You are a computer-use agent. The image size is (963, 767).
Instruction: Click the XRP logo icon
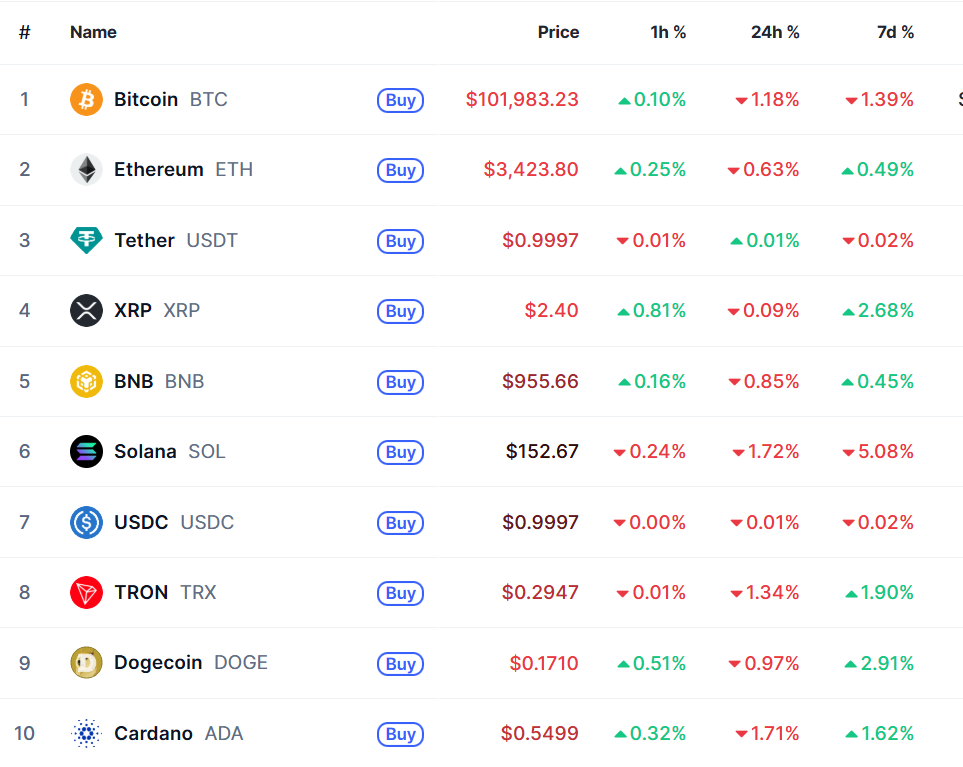[x=86, y=311]
